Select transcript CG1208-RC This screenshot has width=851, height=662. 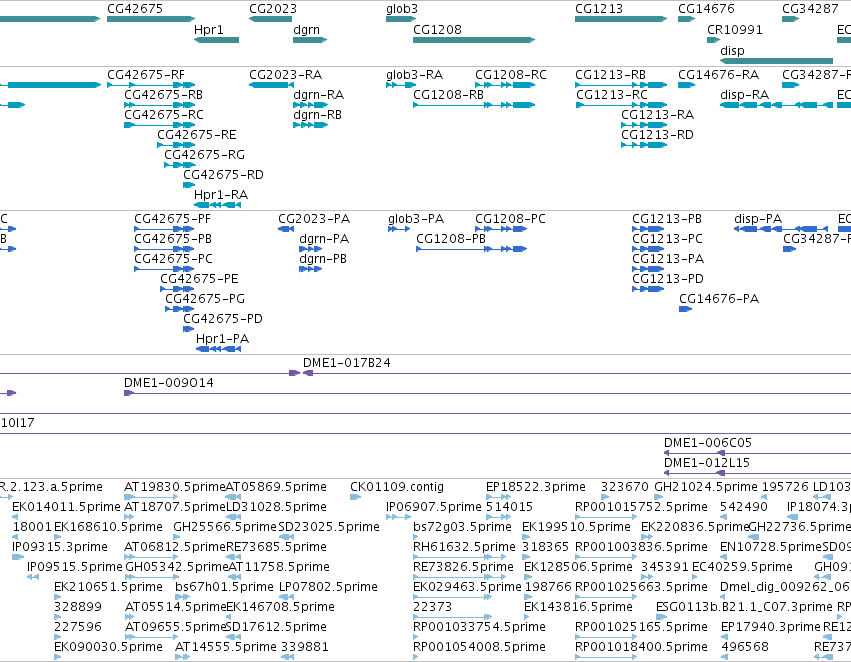511,75
